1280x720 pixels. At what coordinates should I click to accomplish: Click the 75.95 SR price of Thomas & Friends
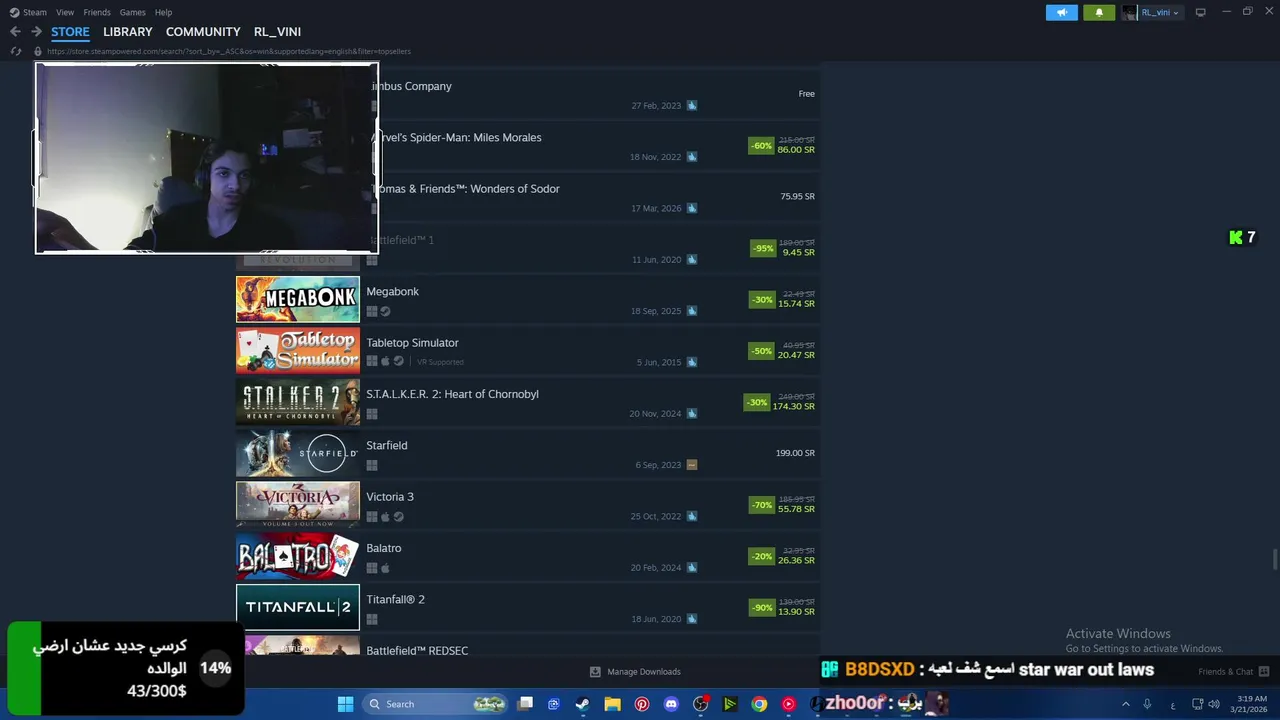(797, 197)
